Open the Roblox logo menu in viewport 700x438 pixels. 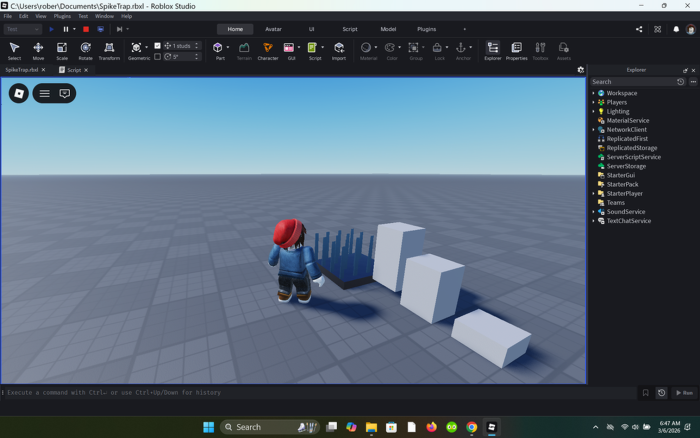(19, 93)
